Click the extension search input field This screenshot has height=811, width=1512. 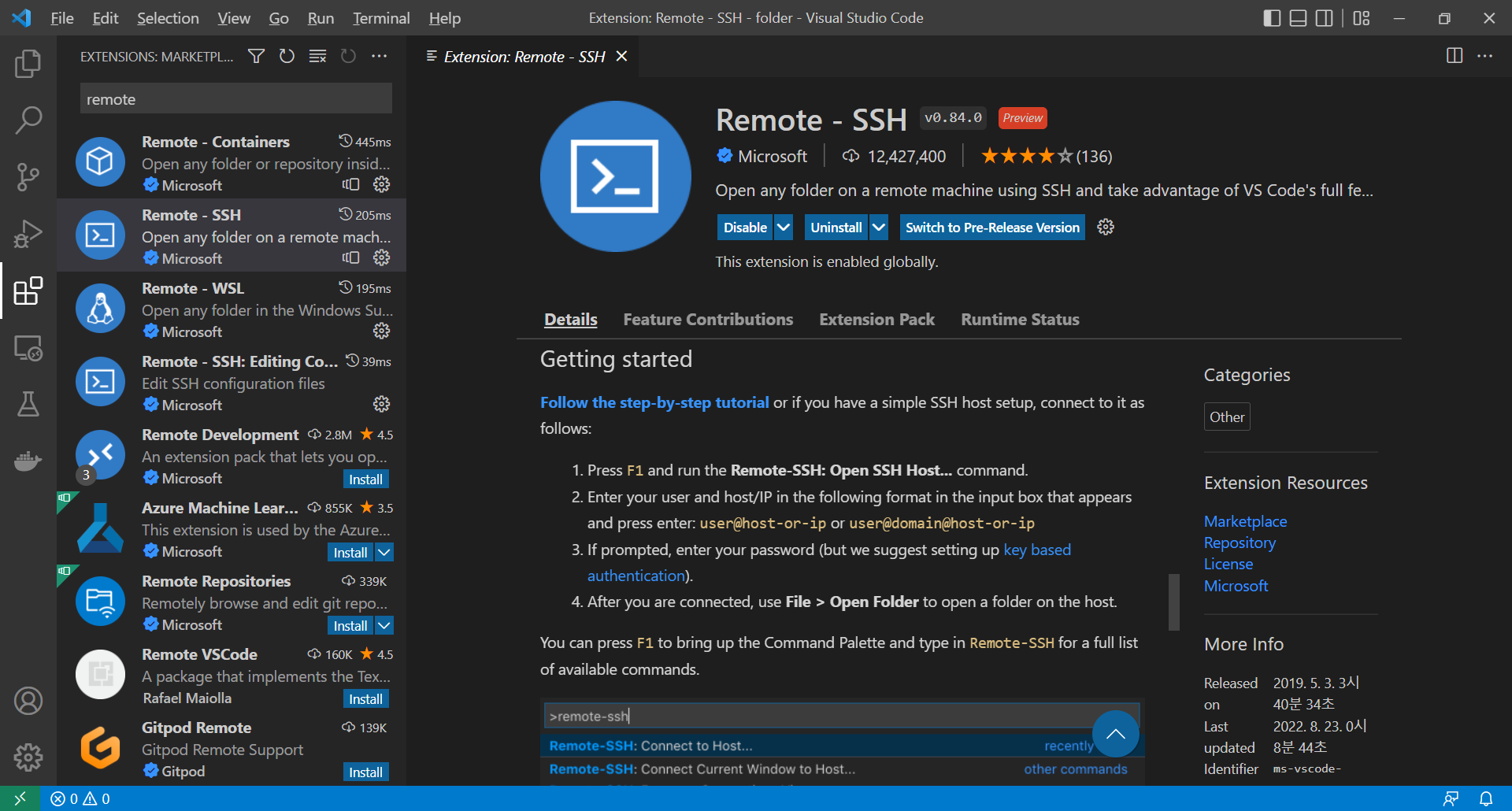tap(235, 98)
